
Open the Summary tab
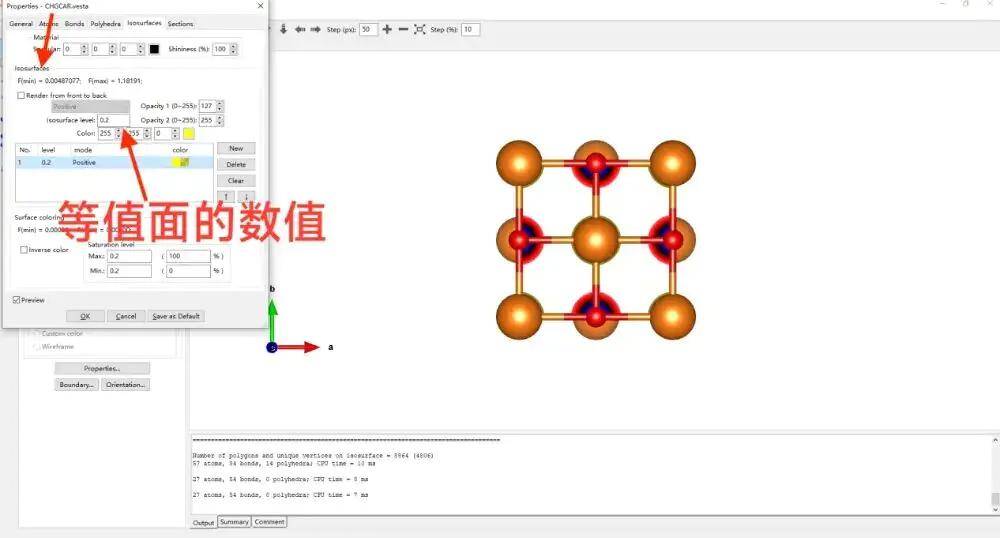coord(234,522)
